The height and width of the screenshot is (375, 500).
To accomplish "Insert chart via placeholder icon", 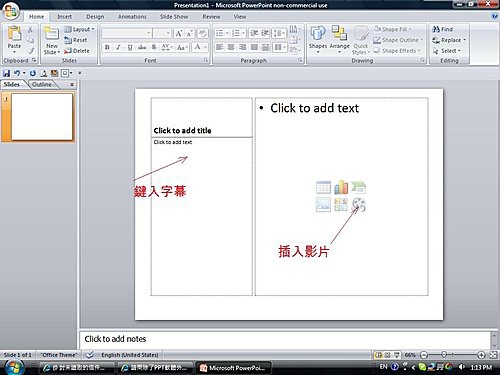I will coord(341,188).
